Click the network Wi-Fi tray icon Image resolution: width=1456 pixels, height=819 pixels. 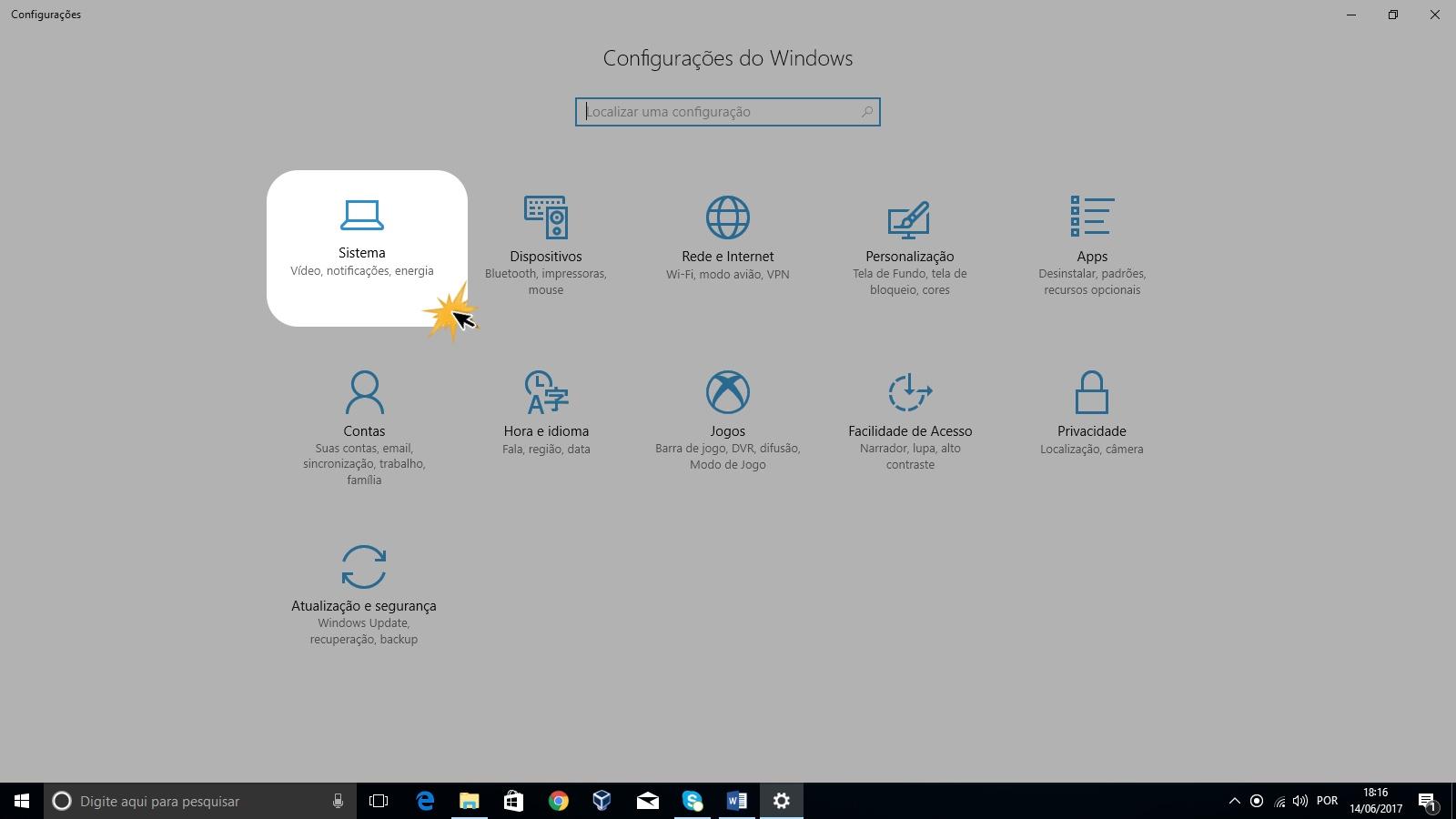[x=1279, y=801]
